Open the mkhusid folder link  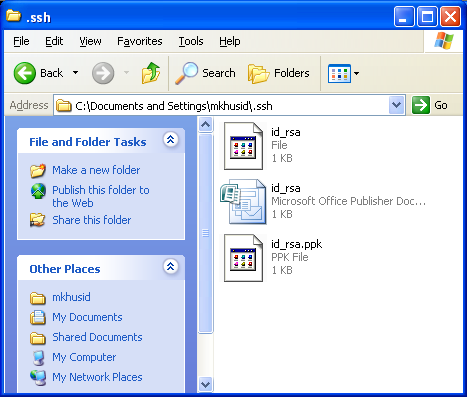[x=71, y=297]
